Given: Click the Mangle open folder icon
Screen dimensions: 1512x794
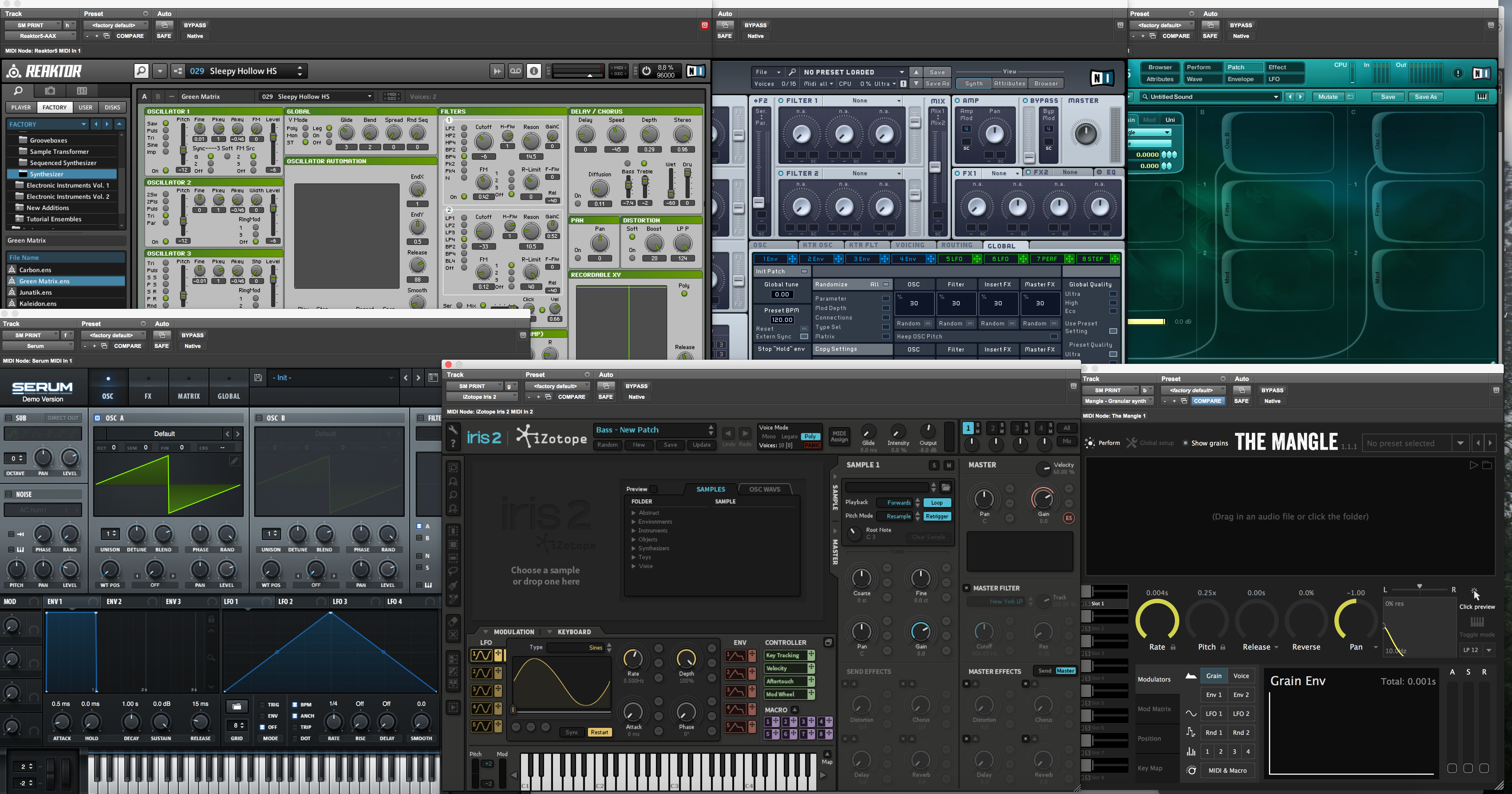Looking at the screenshot, I should (1487, 465).
